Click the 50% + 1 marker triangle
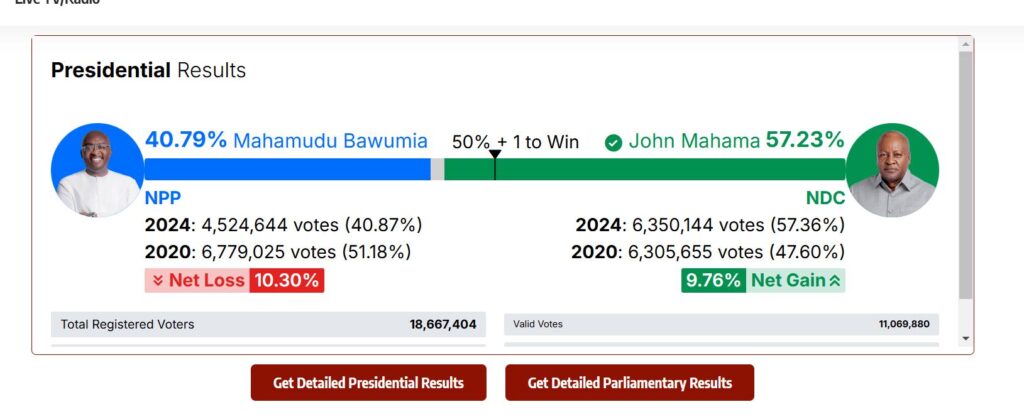The height and width of the screenshot is (419, 1024). coord(495,155)
